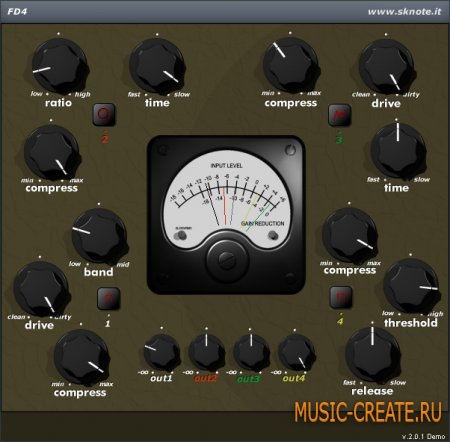Click the drive knob beside the band 3 button
This screenshot has width=450, height=442.
point(387,67)
